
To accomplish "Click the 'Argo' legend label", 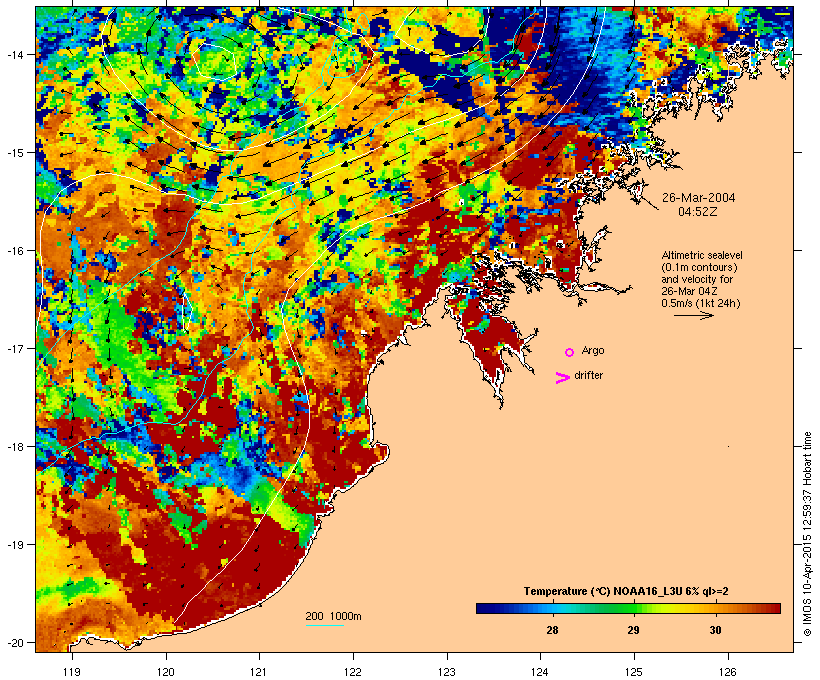I will tap(593, 350).
